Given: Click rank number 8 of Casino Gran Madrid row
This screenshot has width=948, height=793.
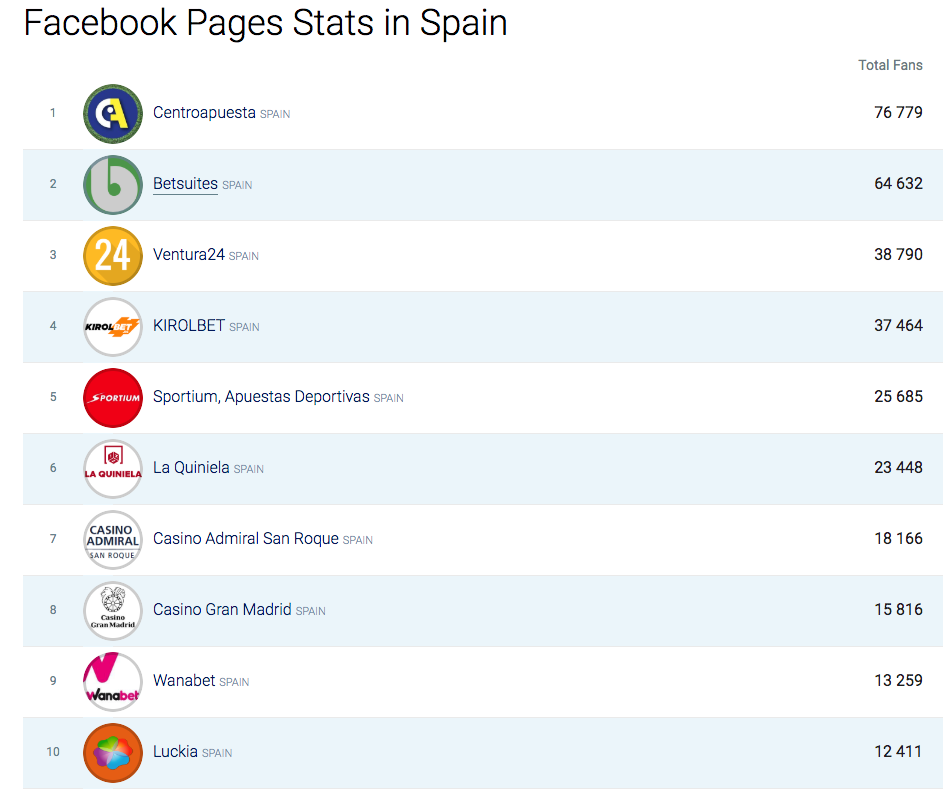Looking at the screenshot, I should [x=53, y=610].
